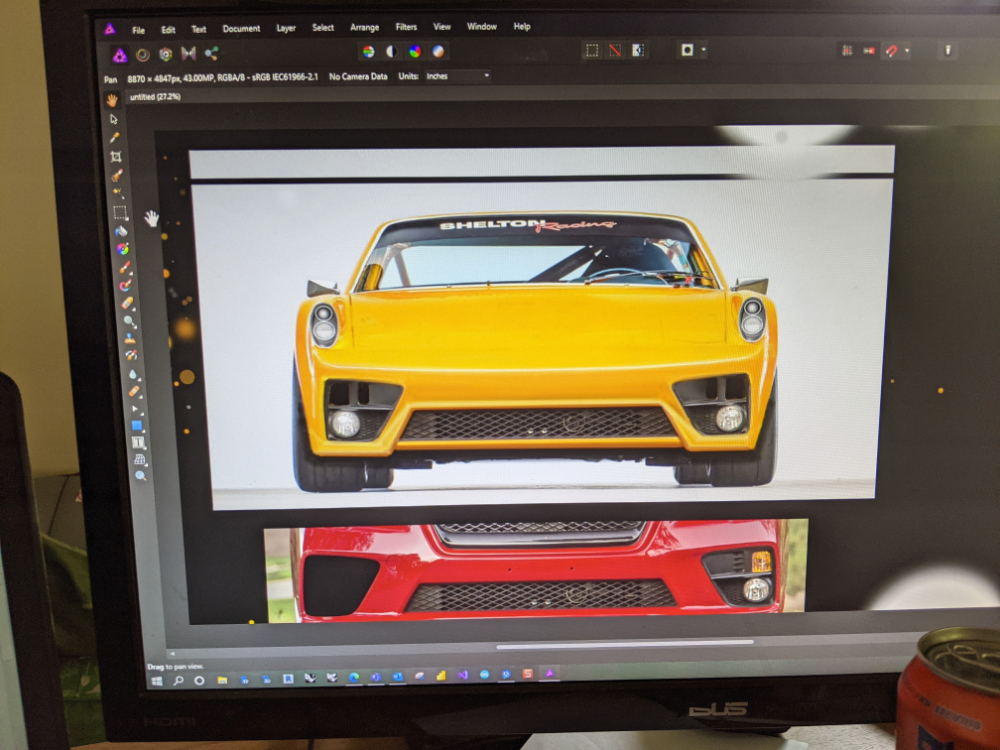
Task: Expand the snapping options dropdown arrow
Action: pos(905,51)
